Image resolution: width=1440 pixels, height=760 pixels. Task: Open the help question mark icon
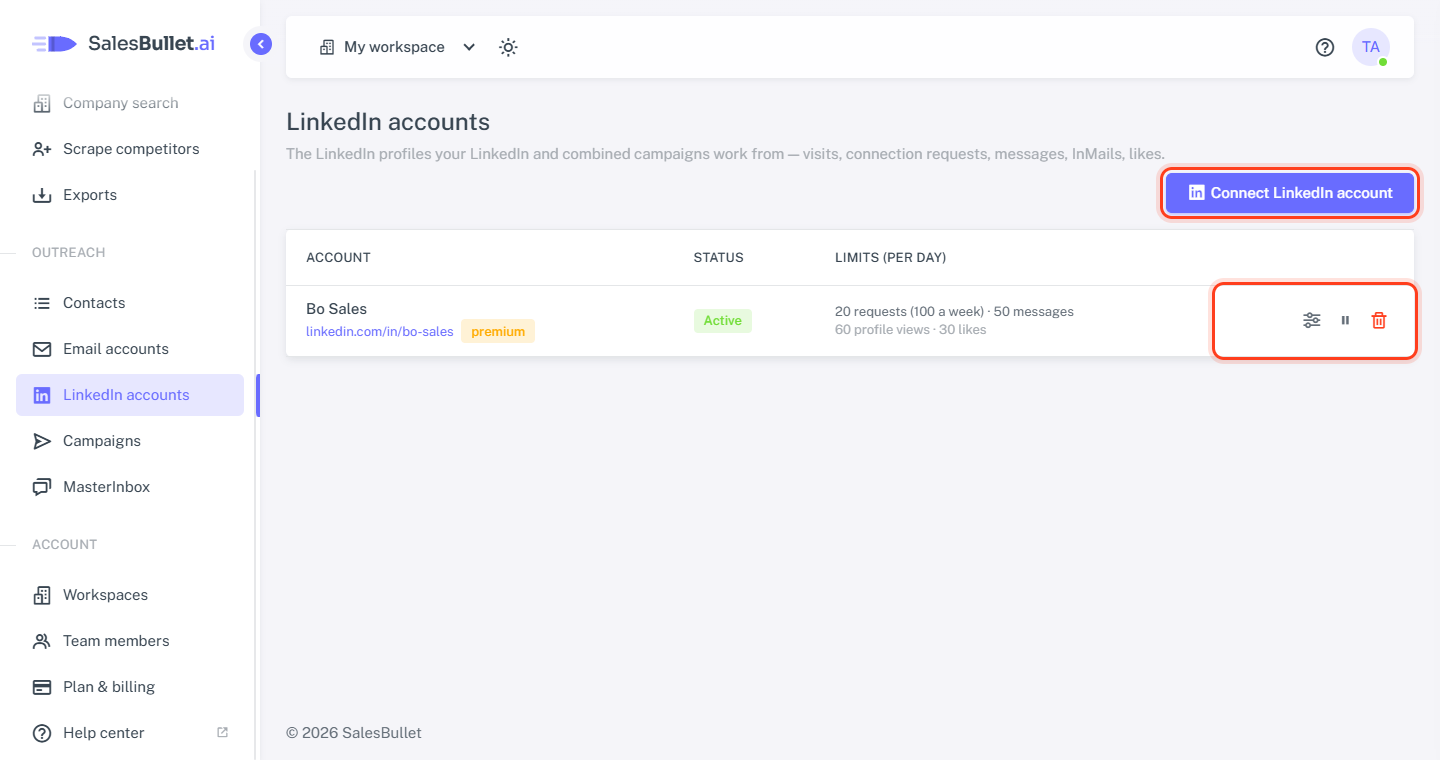[x=1325, y=47]
